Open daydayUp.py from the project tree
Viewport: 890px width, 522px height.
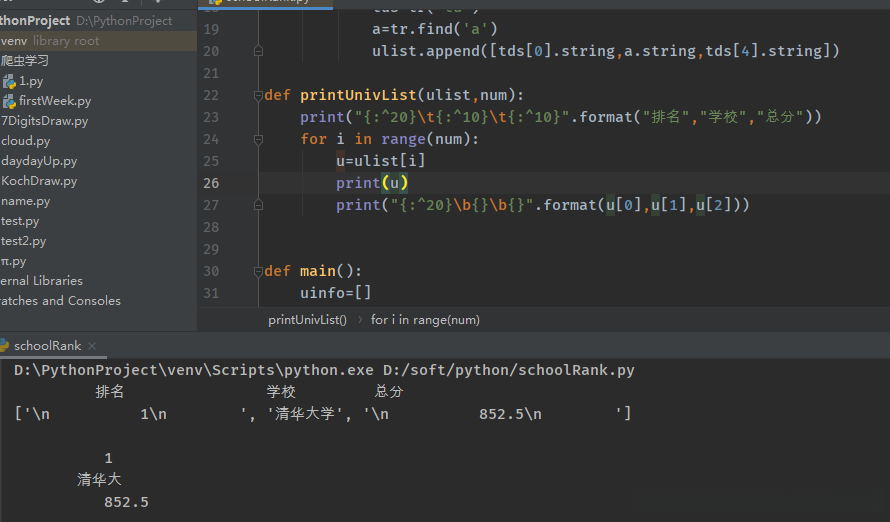(39, 161)
